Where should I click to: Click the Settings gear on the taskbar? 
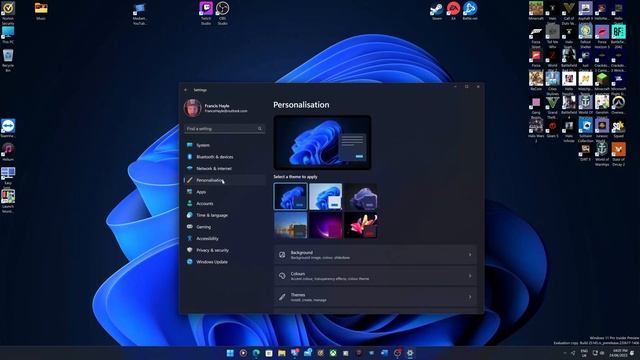pos(410,353)
